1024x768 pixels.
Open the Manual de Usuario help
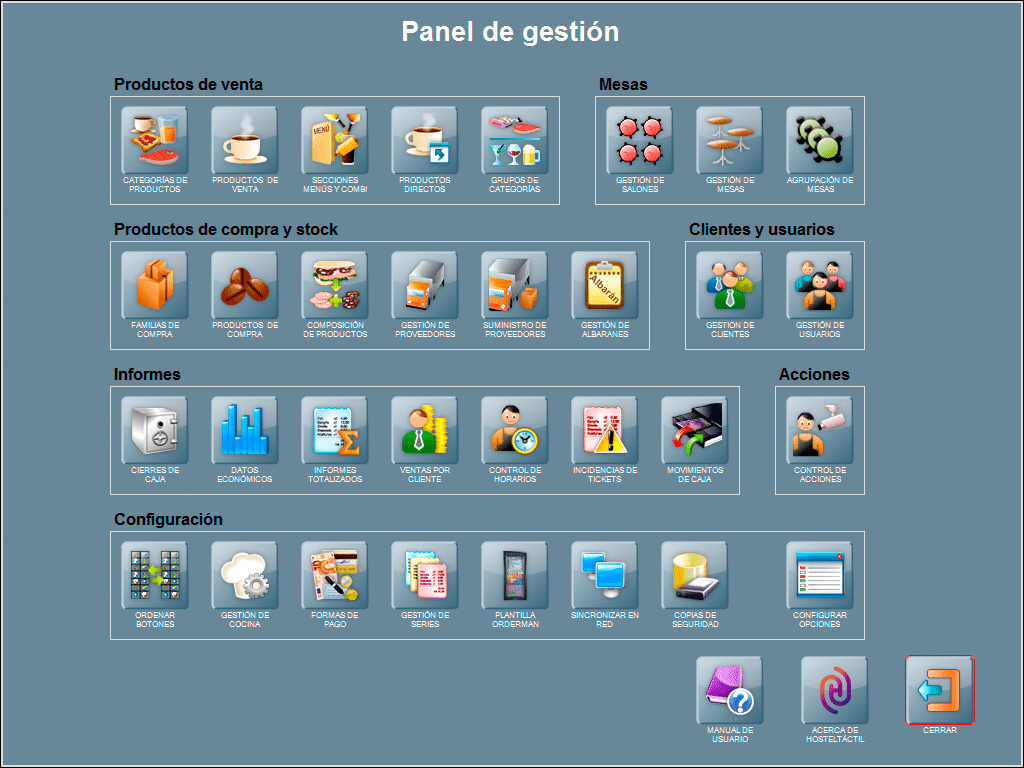[729, 690]
